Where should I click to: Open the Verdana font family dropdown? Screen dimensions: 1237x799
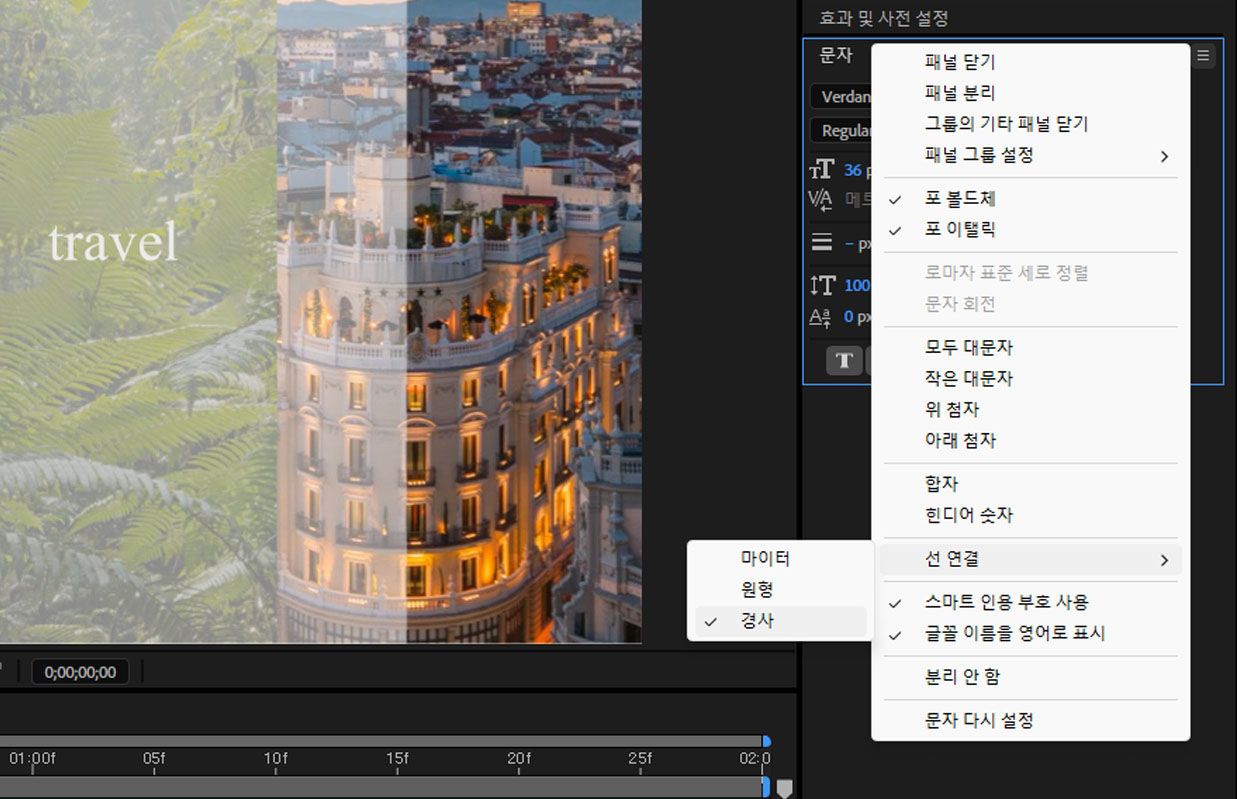pos(841,97)
